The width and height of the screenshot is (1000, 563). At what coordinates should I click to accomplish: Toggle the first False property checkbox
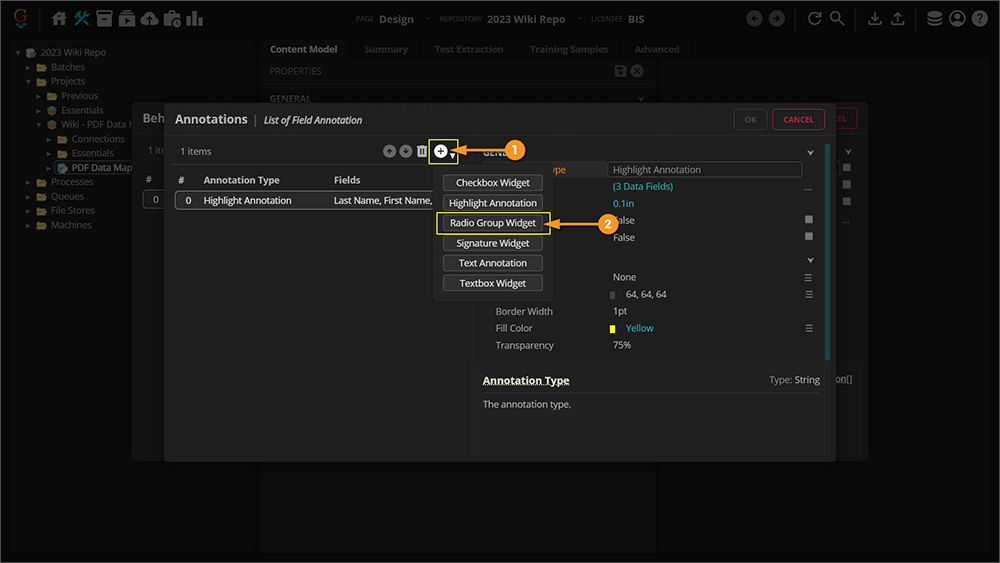click(809, 220)
